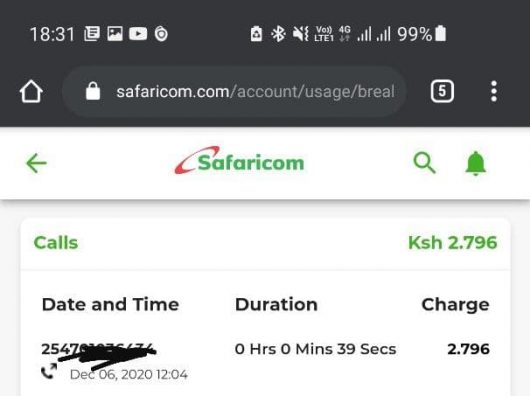
Task: Click the Date and Time column header
Action: point(110,304)
